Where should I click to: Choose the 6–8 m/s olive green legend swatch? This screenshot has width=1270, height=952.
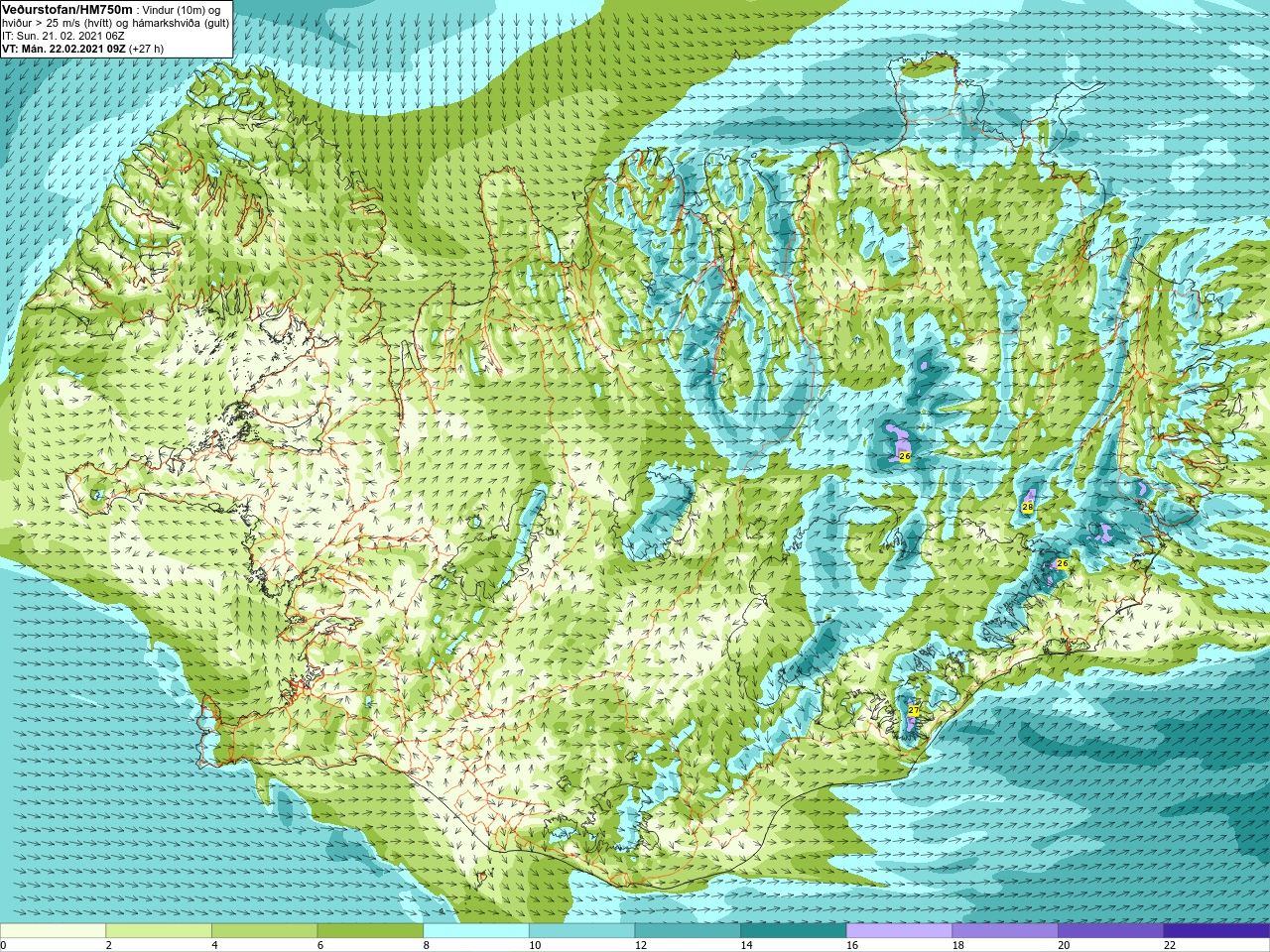(370, 931)
